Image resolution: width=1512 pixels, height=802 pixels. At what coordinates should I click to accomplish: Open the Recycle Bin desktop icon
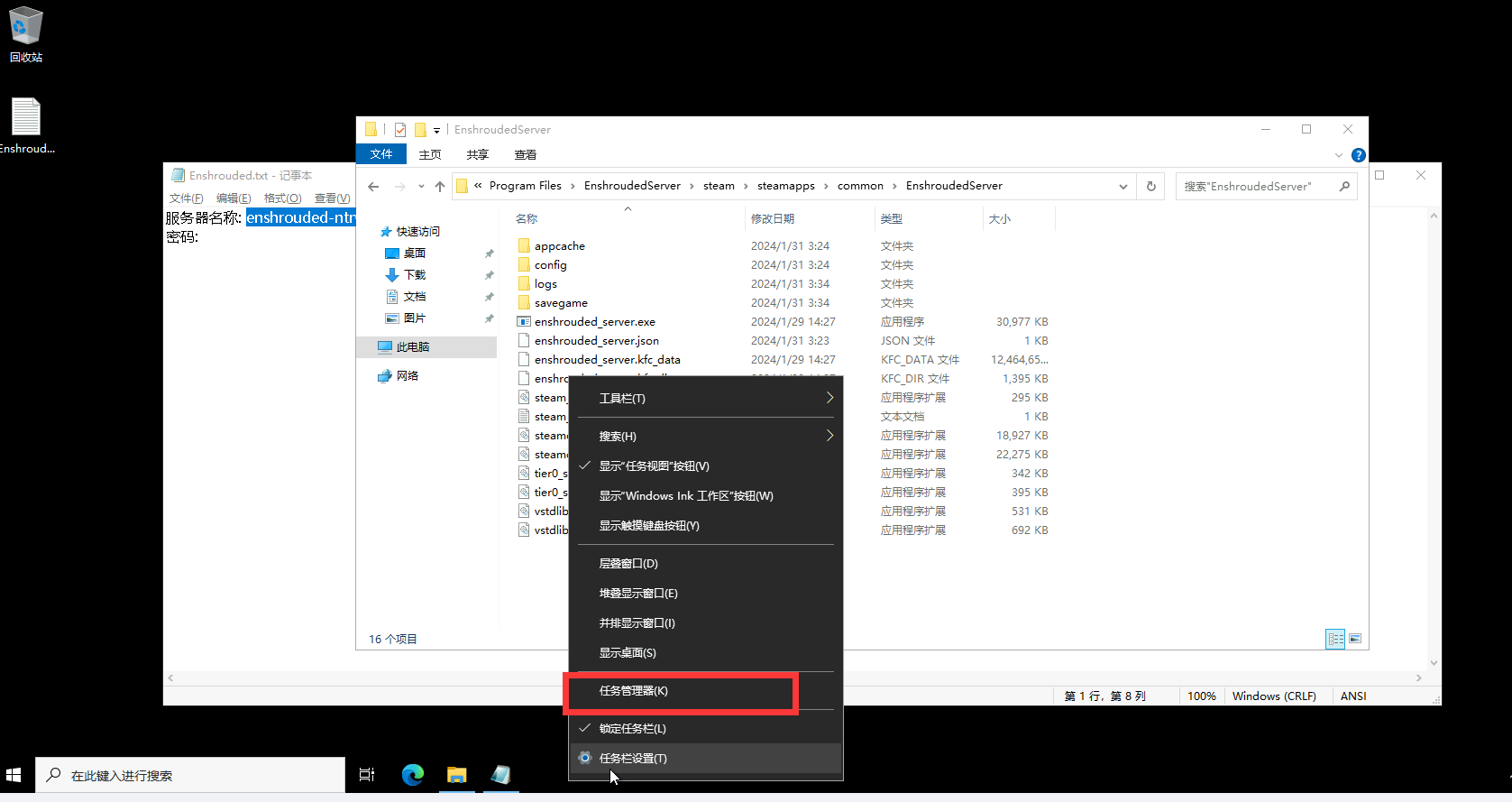click(x=26, y=35)
